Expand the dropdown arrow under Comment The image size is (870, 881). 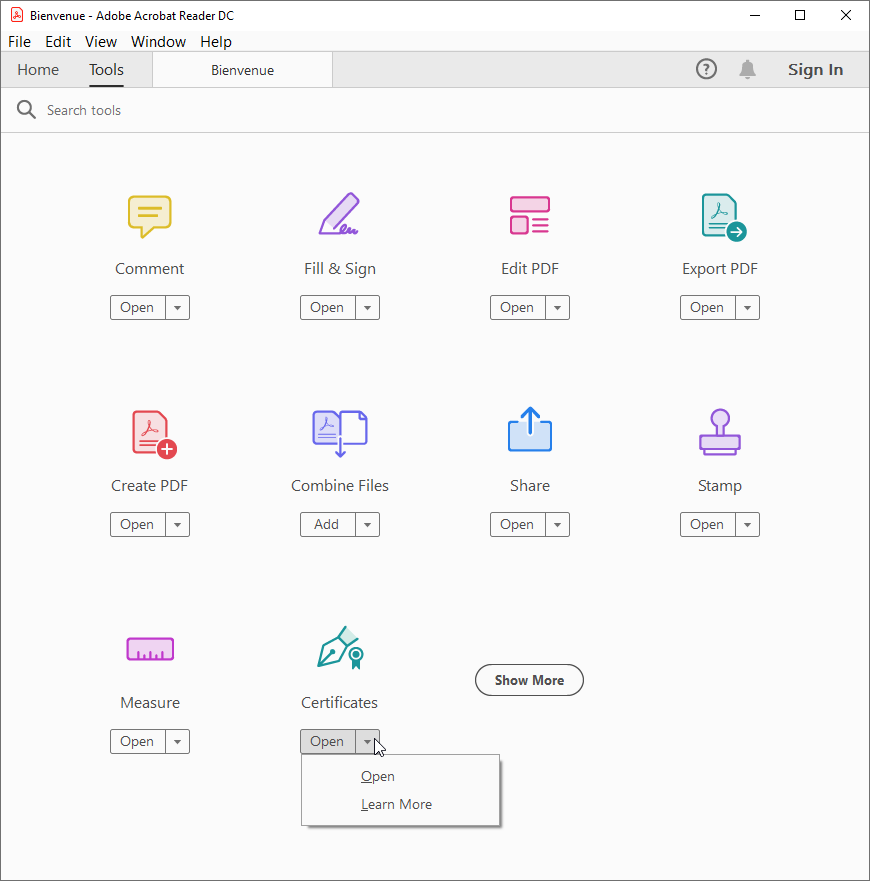pos(177,308)
